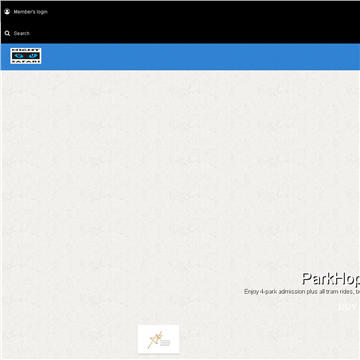Click the magnifying glass search icon
360x360 pixels.
tap(7, 33)
